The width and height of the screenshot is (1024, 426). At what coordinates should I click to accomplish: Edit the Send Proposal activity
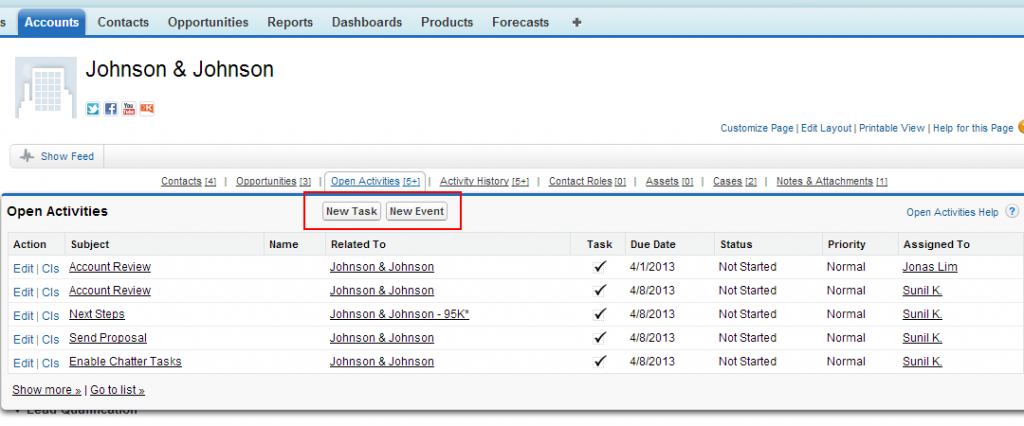click(23, 339)
